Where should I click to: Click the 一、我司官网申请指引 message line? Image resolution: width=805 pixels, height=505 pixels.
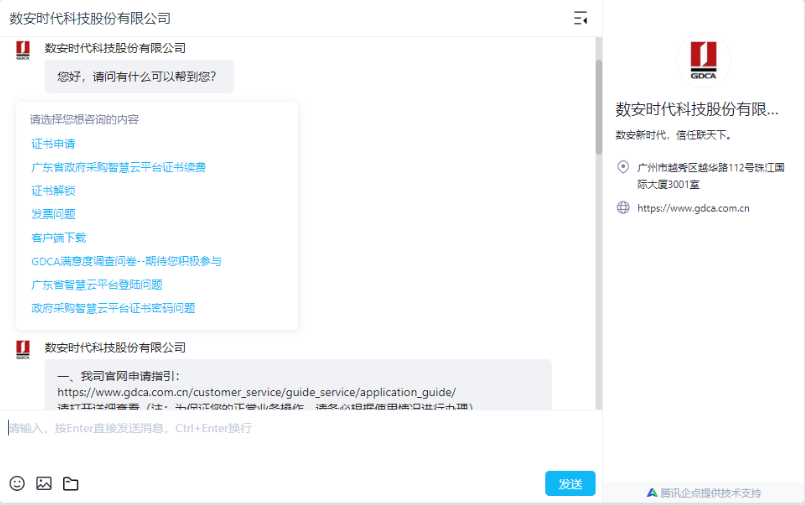[x=118, y=376]
